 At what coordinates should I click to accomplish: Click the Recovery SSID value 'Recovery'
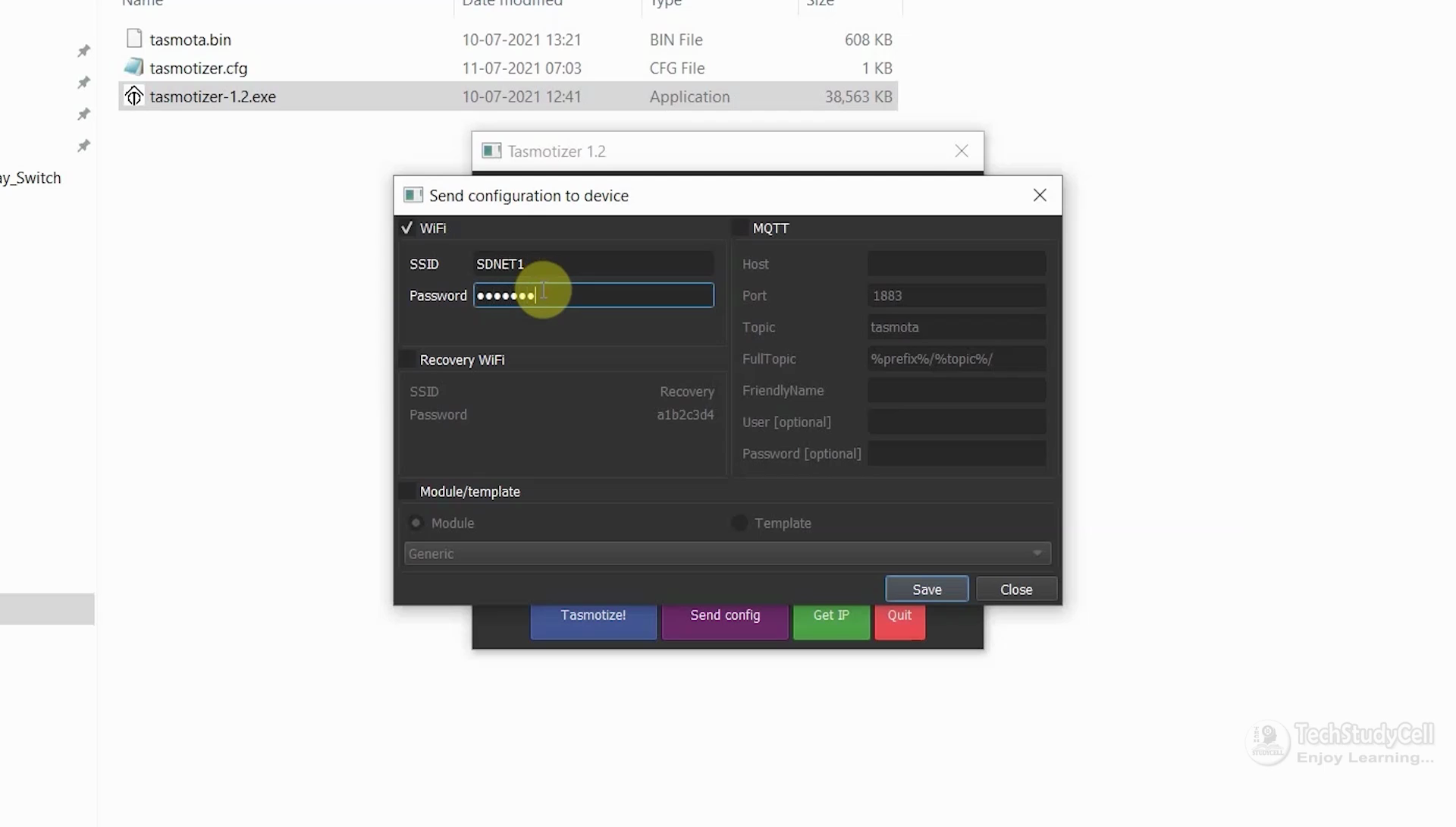pos(687,391)
